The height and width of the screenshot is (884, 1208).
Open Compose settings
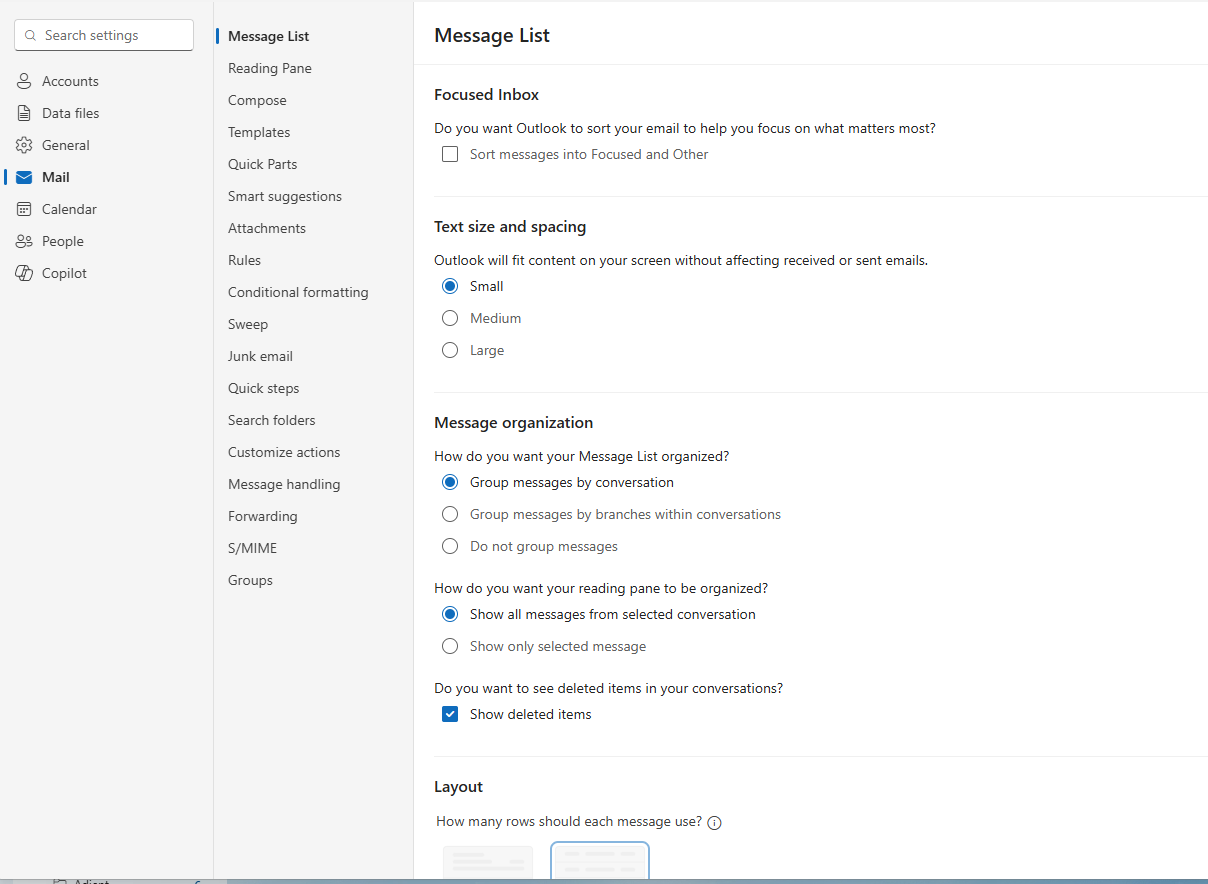pyautogui.click(x=257, y=100)
